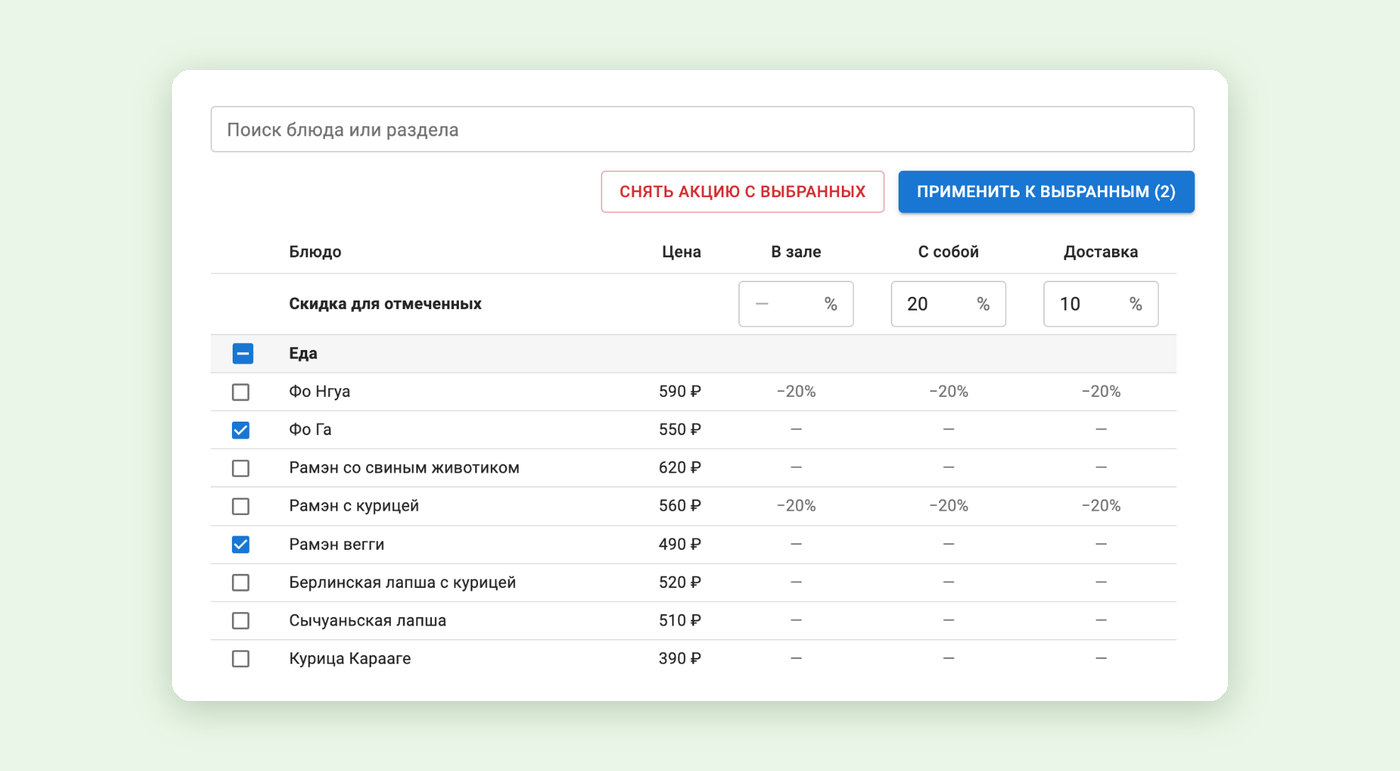Image resolution: width=1400 pixels, height=771 pixels.
Task: Click the 620 ₽ price cell
Action: pos(680,468)
